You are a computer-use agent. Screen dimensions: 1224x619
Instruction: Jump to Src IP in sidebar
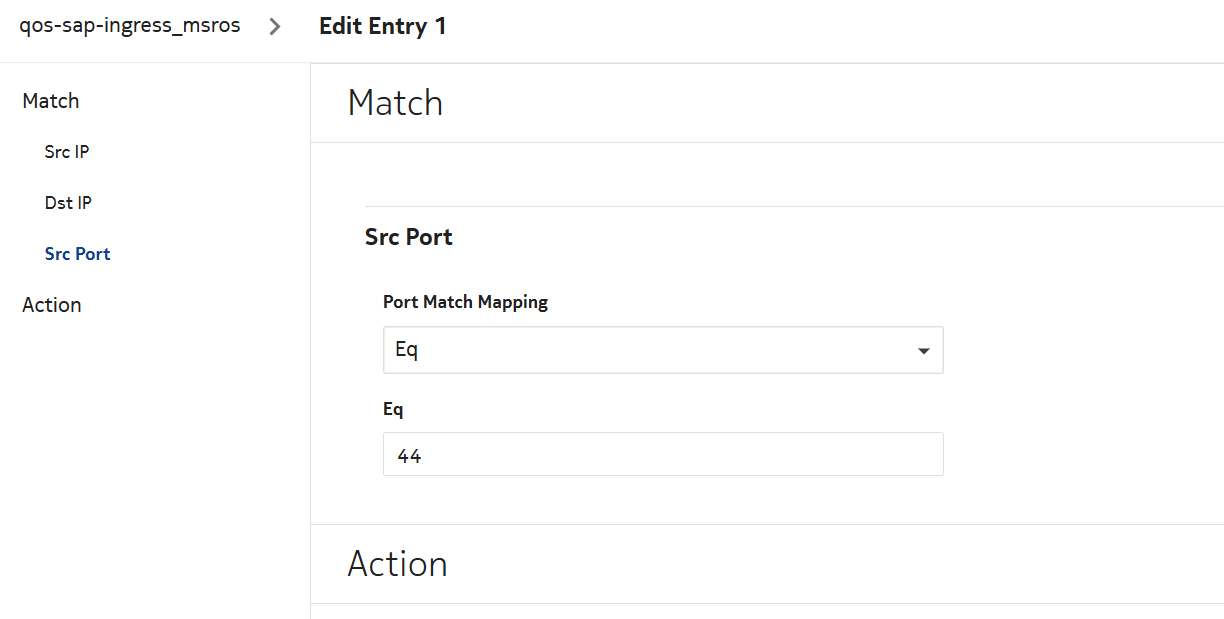(x=68, y=152)
